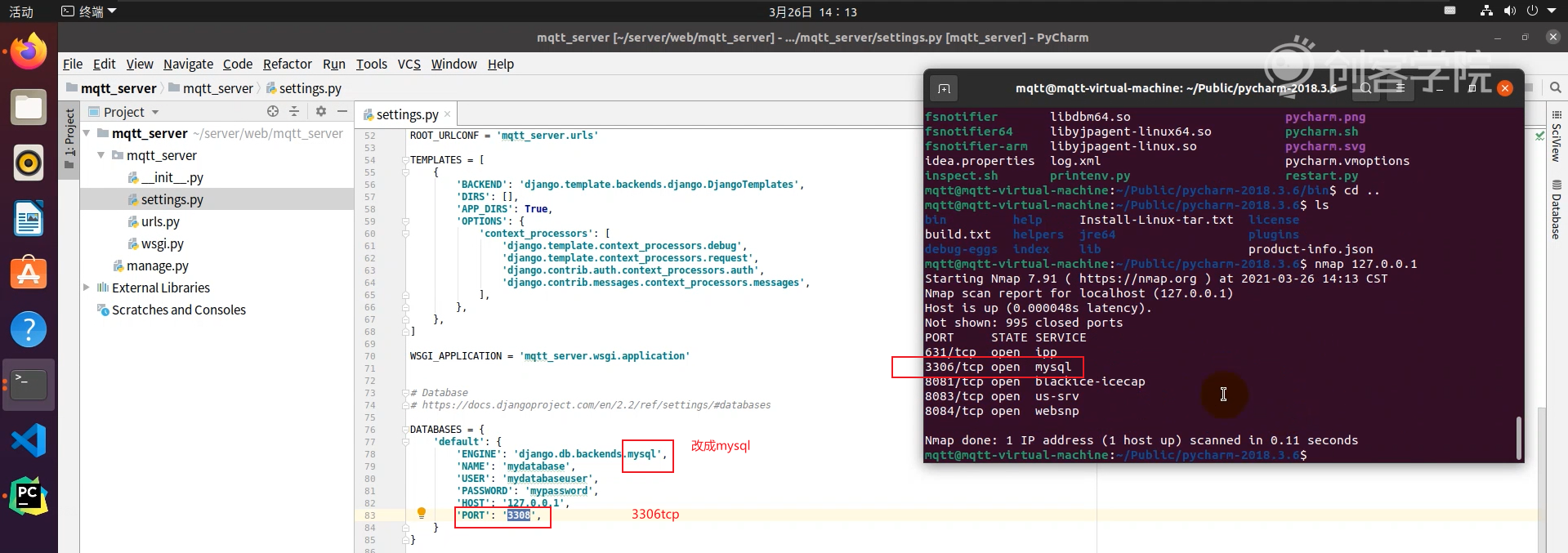
Task: Collapse the inner mqtt_server package
Action: click(101, 155)
